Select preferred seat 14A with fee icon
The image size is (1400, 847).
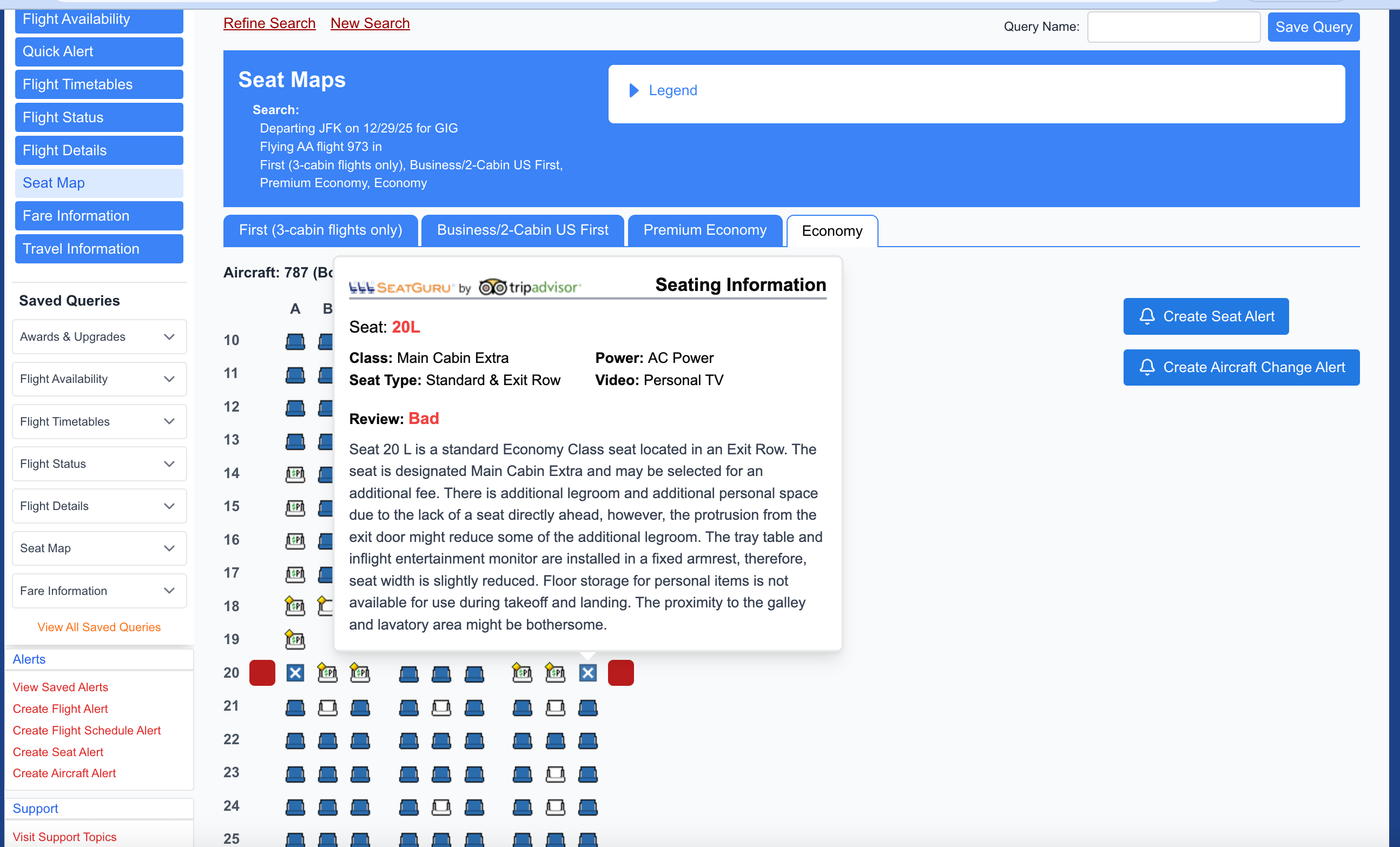pyautogui.click(x=295, y=474)
